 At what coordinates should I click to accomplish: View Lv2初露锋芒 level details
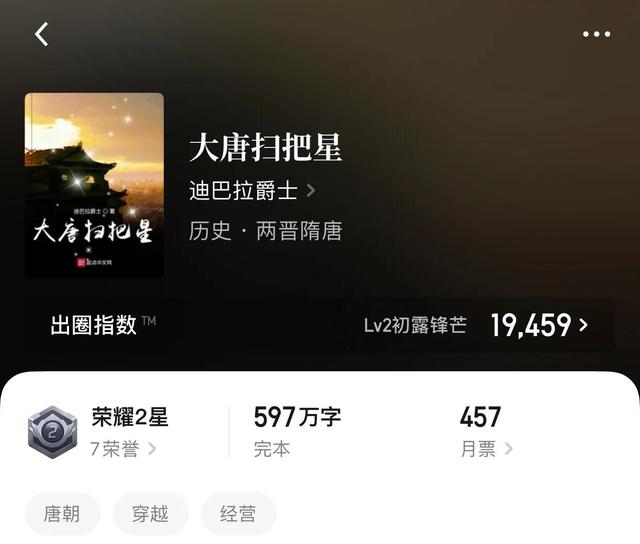415,325
